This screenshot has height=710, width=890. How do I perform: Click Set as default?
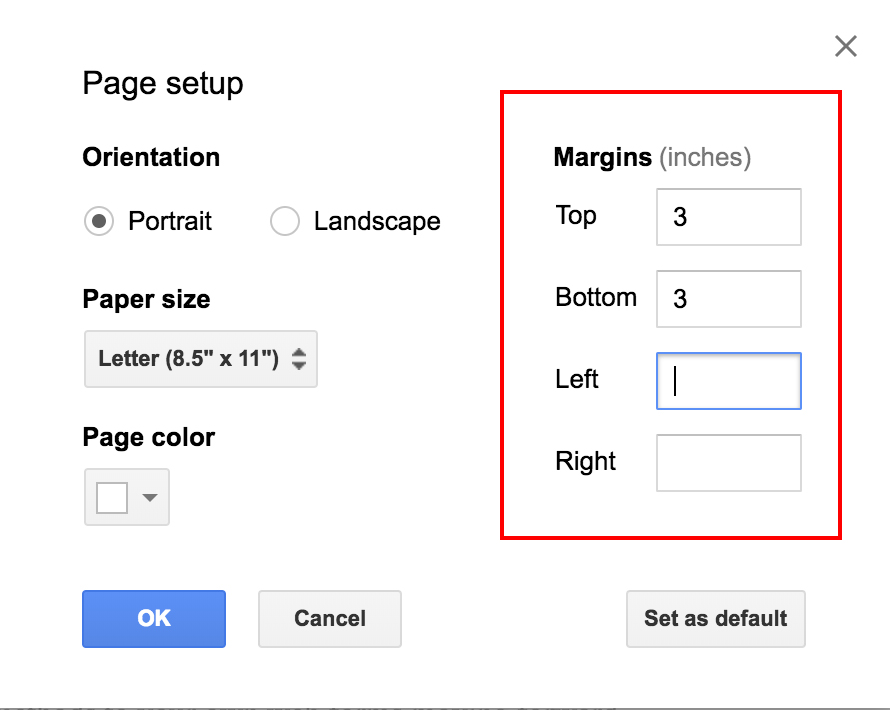tap(715, 619)
